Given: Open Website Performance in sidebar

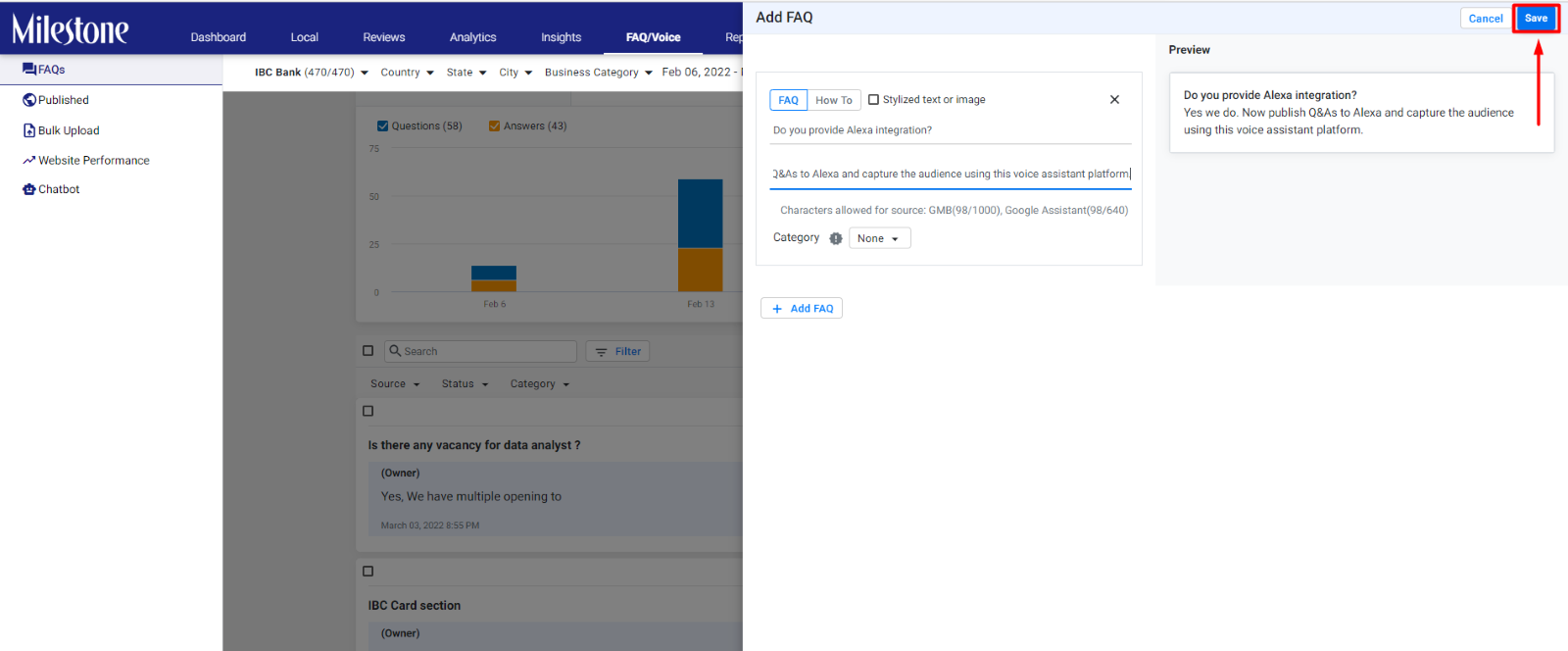Looking at the screenshot, I should coord(94,161).
